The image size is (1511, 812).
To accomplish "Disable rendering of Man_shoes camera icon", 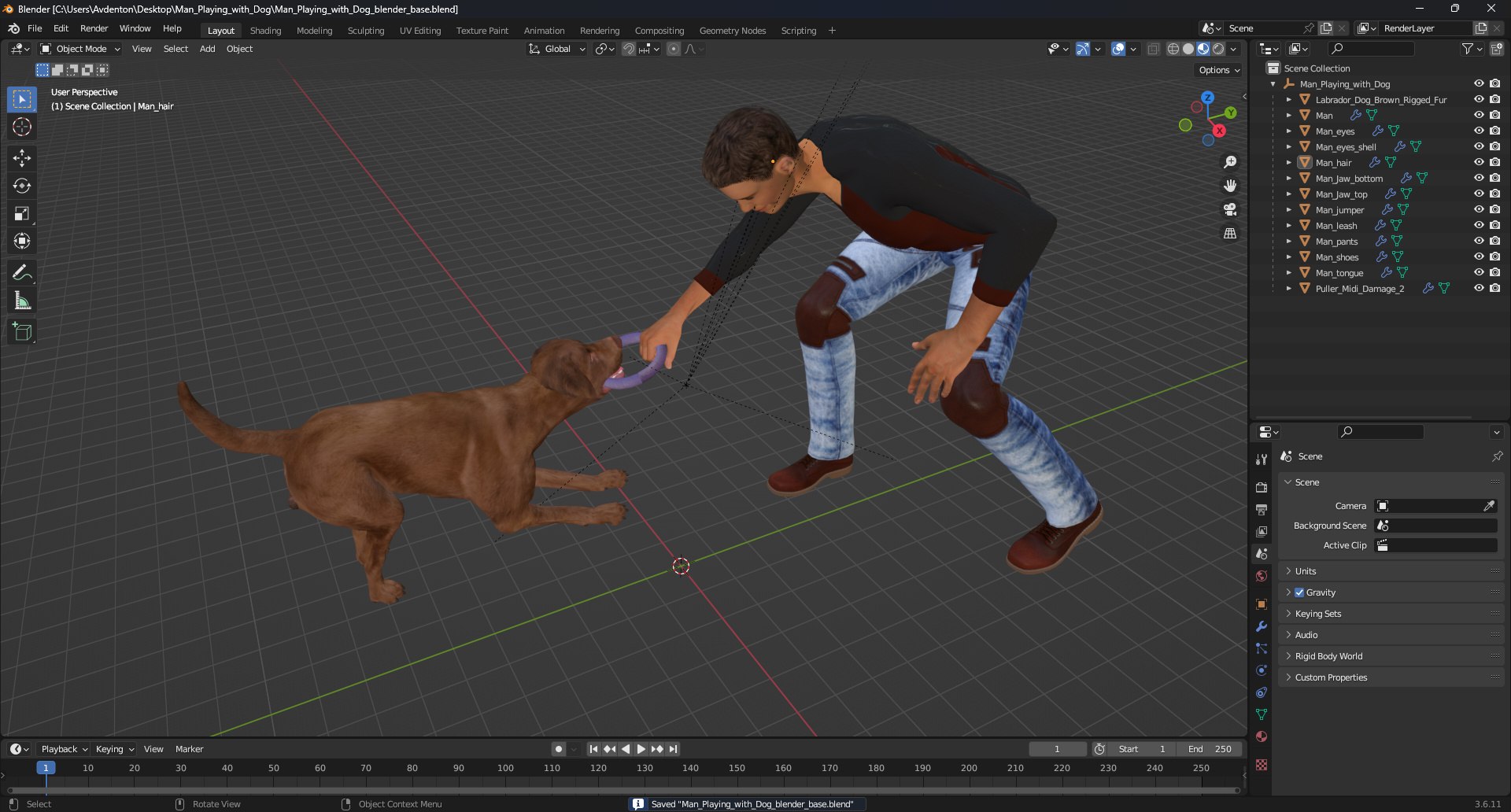I will pyautogui.click(x=1494, y=257).
